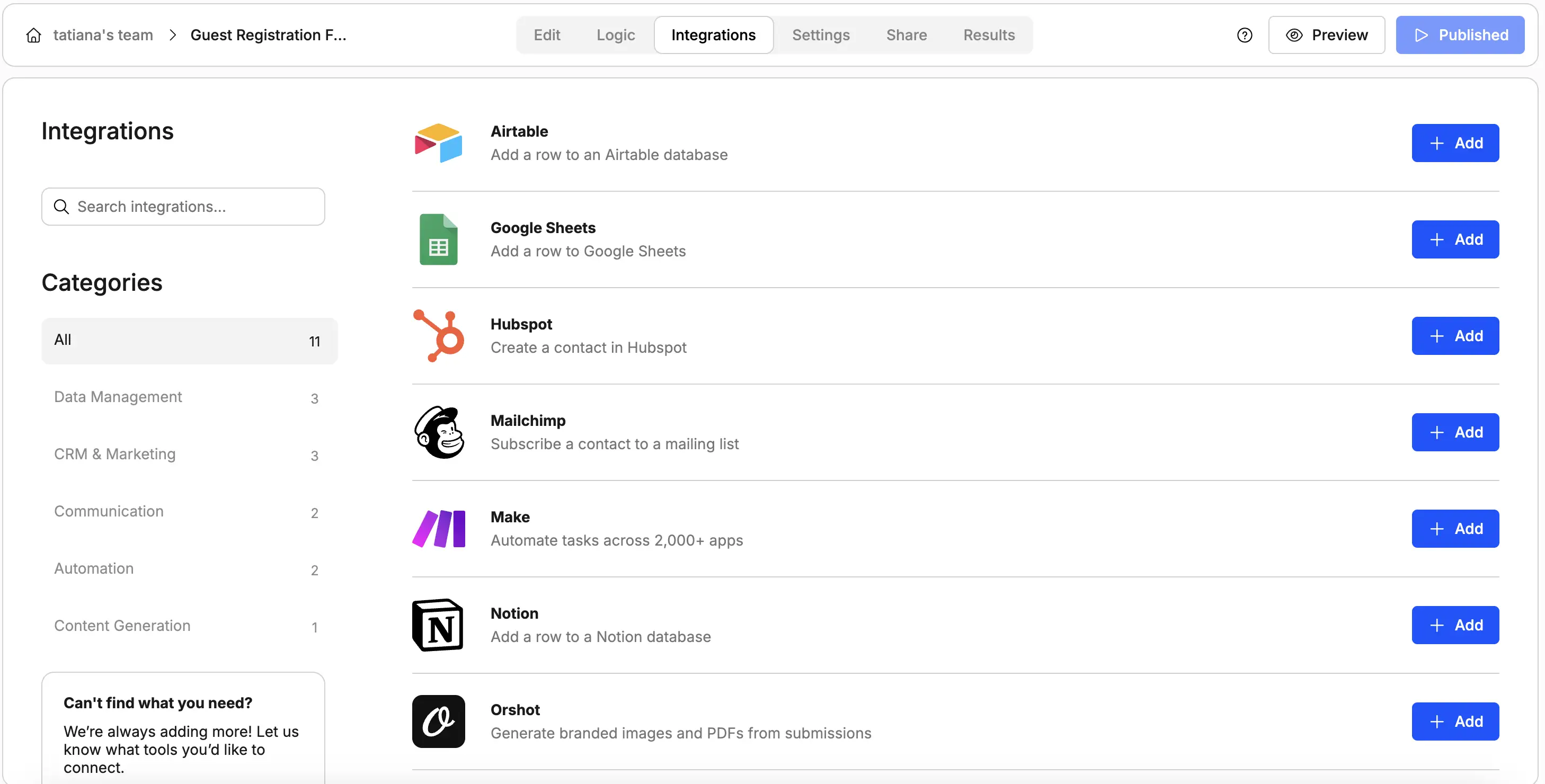Click the Published button
The width and height of the screenshot is (1545, 784).
pyautogui.click(x=1460, y=35)
